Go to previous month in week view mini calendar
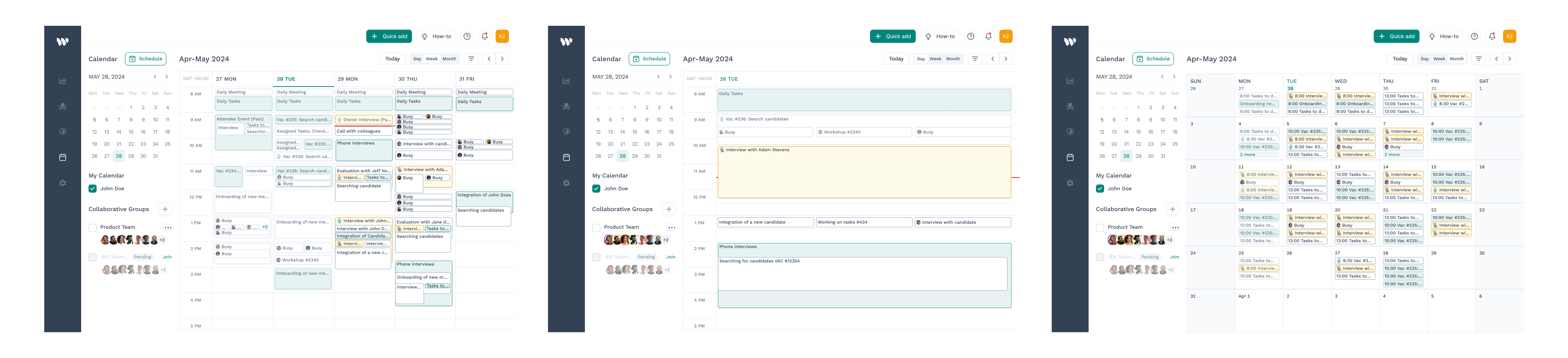This screenshot has width=1568, height=358. [155, 77]
